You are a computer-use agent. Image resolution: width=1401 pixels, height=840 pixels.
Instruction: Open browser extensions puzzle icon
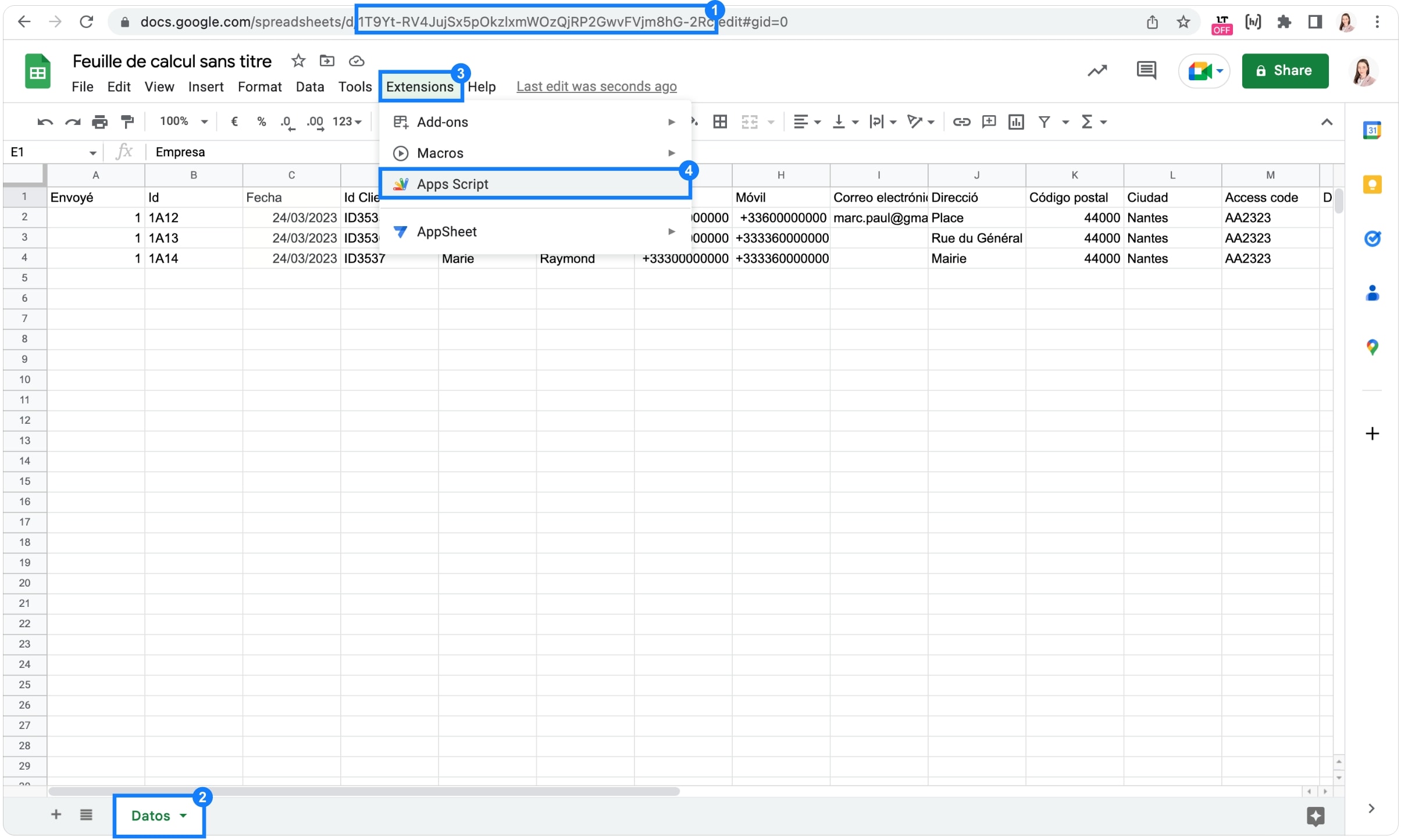[x=1284, y=22]
